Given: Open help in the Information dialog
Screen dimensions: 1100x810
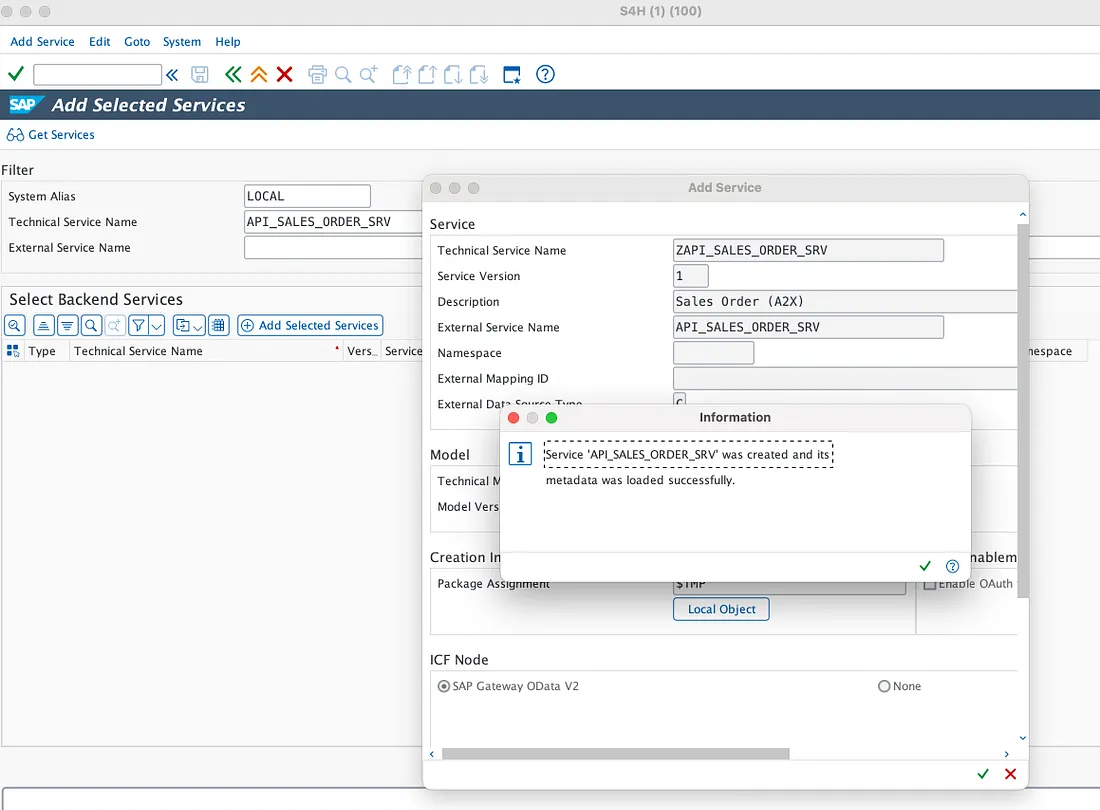Looking at the screenshot, I should 952,566.
